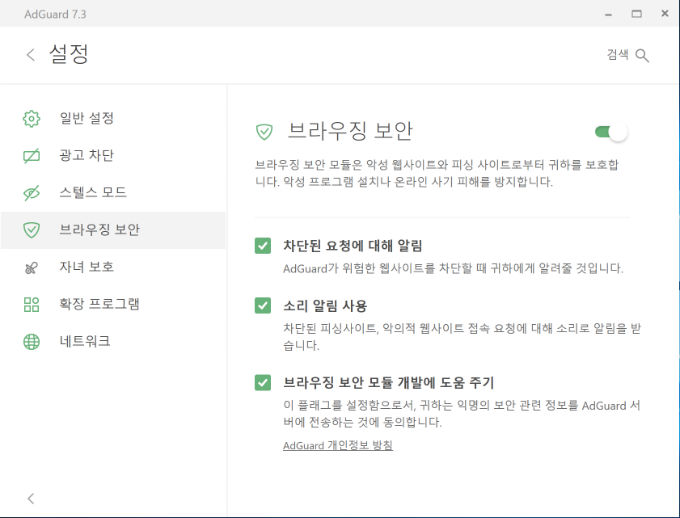The width and height of the screenshot is (680, 518).
Task: Click the 검색 search label
Action: [618, 54]
